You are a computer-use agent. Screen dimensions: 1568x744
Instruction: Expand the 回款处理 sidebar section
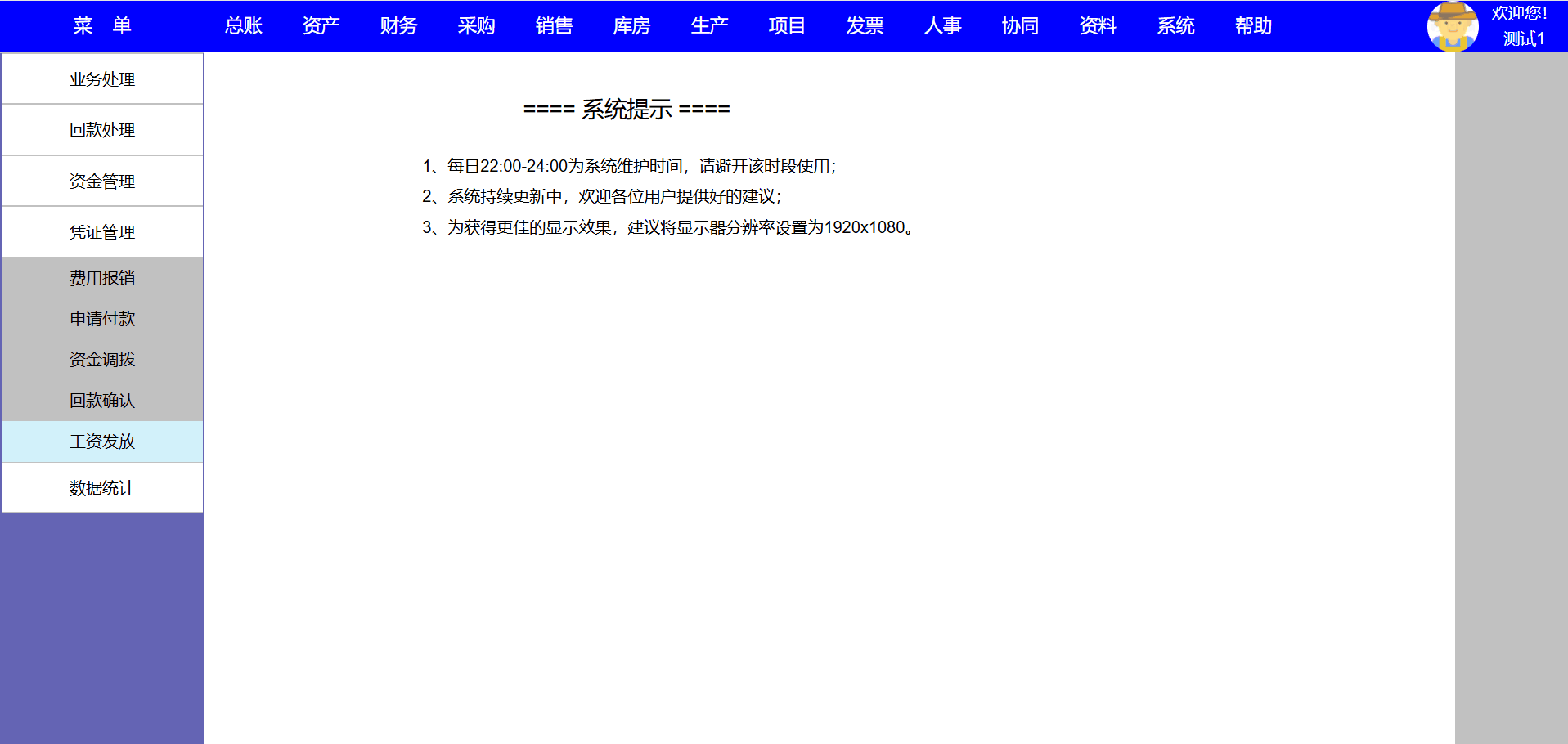tap(102, 130)
